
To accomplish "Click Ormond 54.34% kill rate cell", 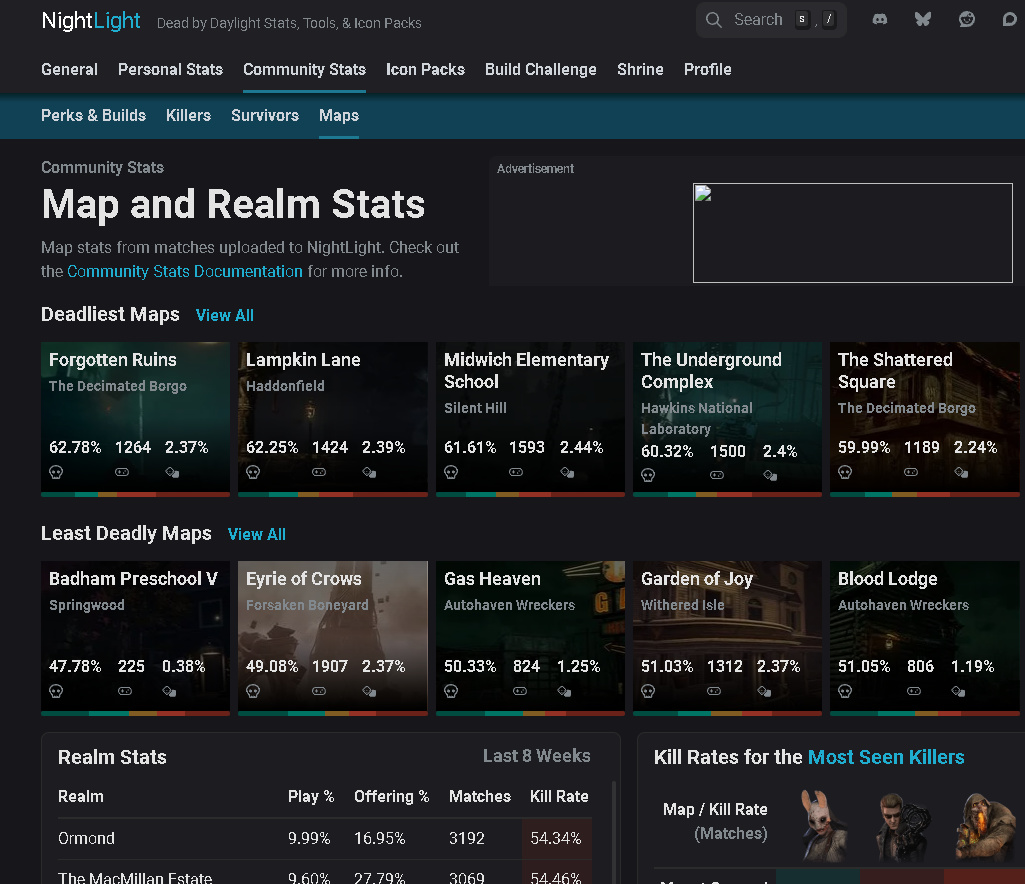I will [x=557, y=838].
